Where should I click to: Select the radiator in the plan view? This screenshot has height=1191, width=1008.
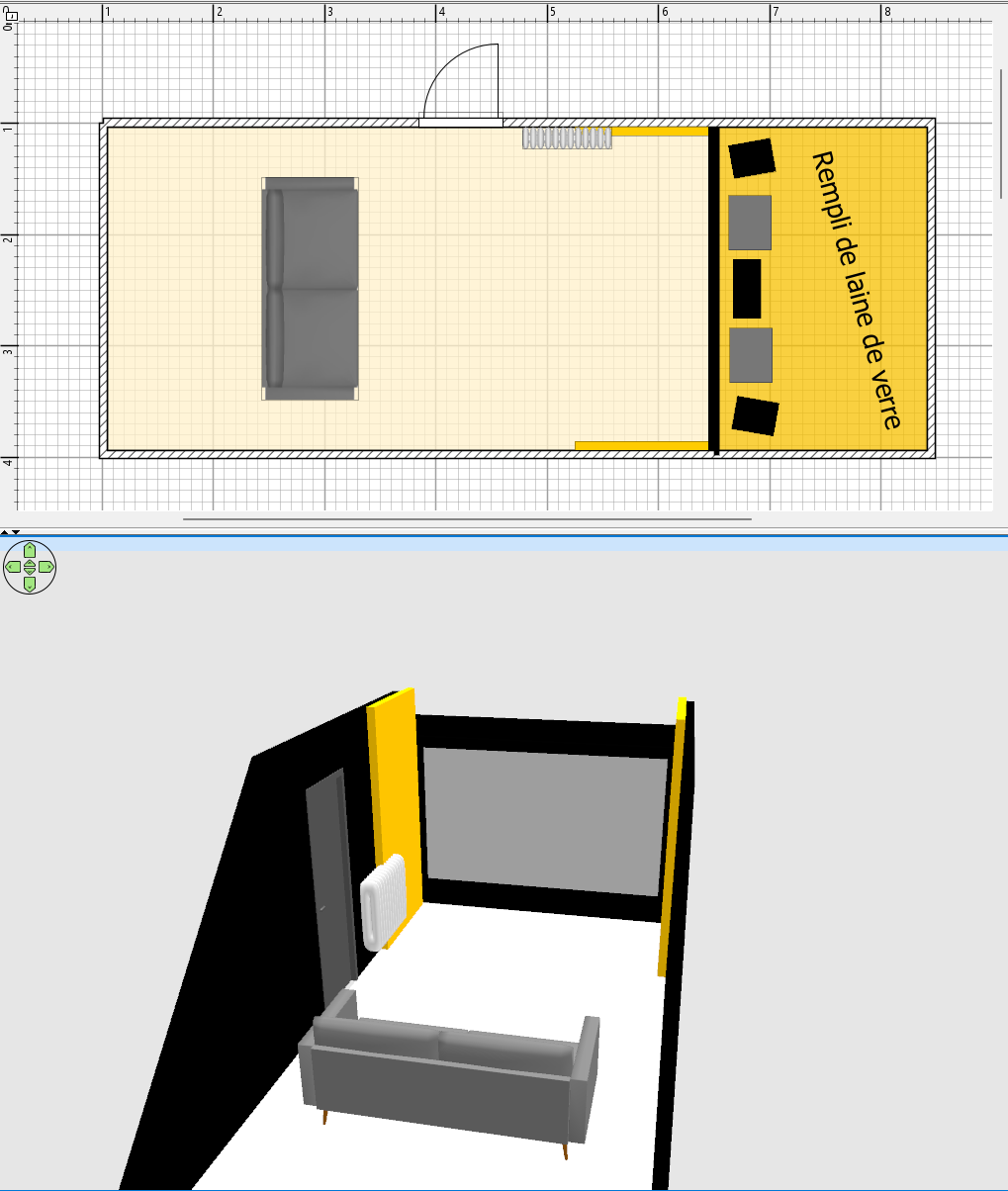[x=567, y=137]
